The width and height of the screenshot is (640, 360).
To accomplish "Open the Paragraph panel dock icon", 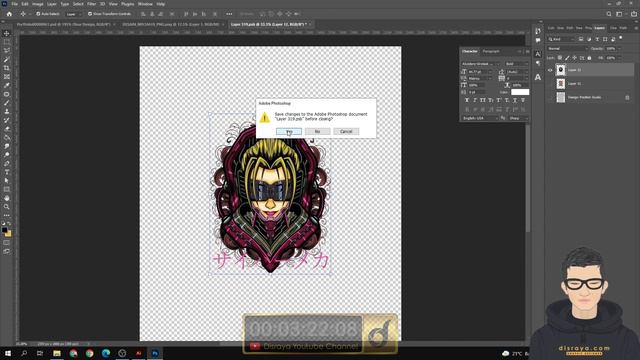I will click(x=538, y=63).
